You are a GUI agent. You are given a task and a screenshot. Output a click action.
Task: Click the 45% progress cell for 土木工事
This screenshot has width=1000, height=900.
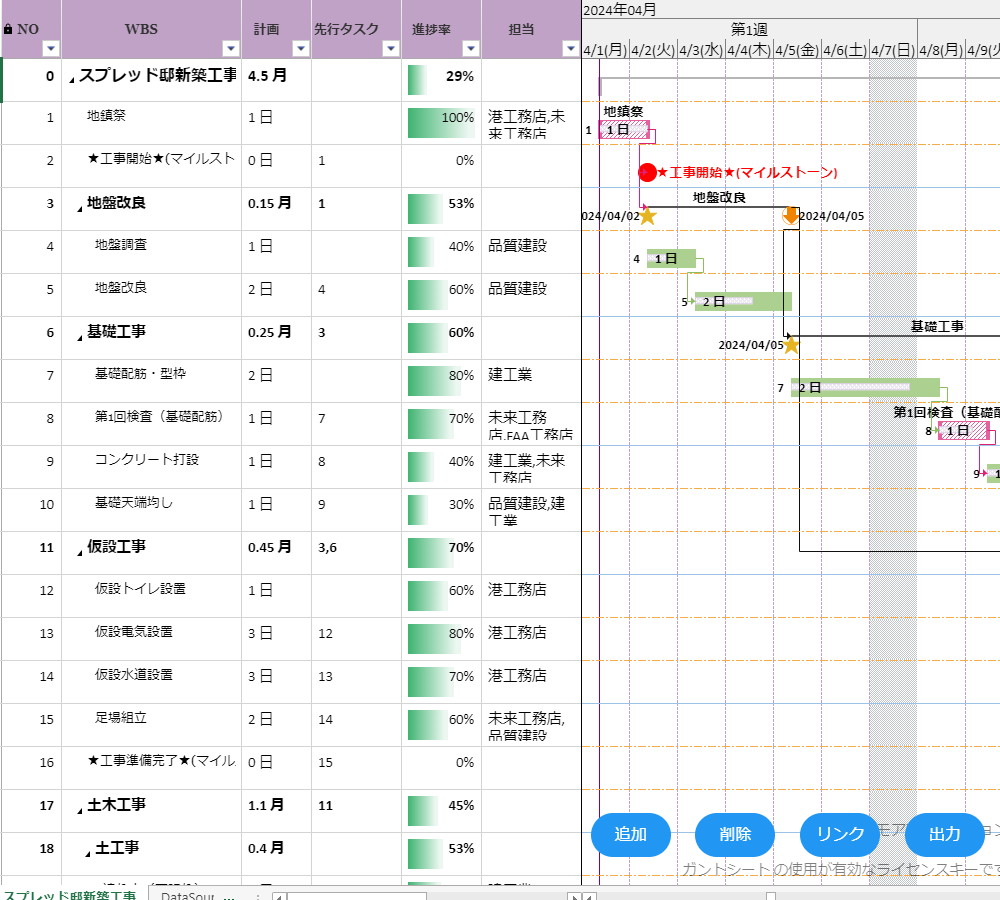tap(441, 811)
